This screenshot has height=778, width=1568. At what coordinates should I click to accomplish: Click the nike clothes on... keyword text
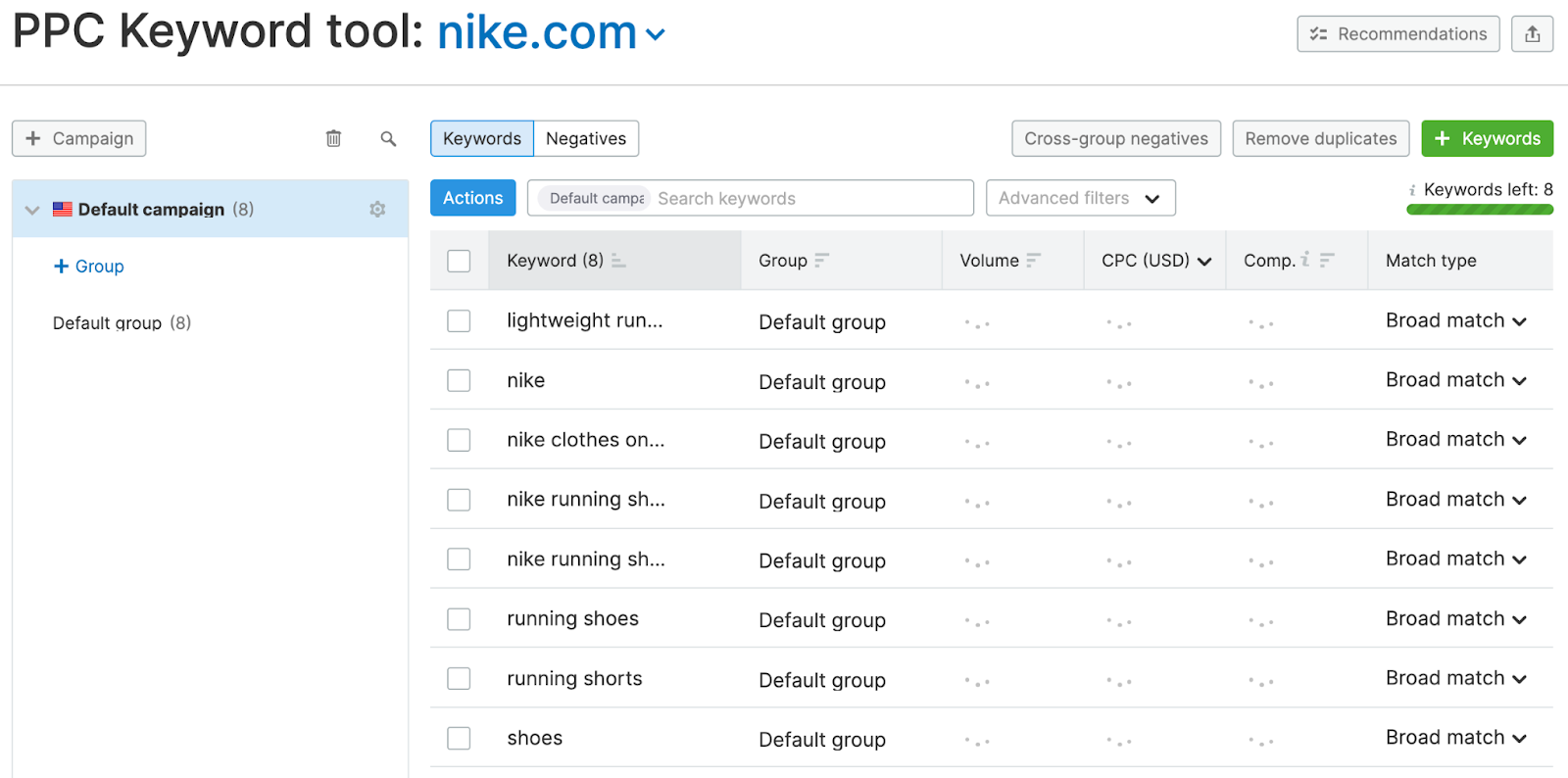(x=585, y=440)
